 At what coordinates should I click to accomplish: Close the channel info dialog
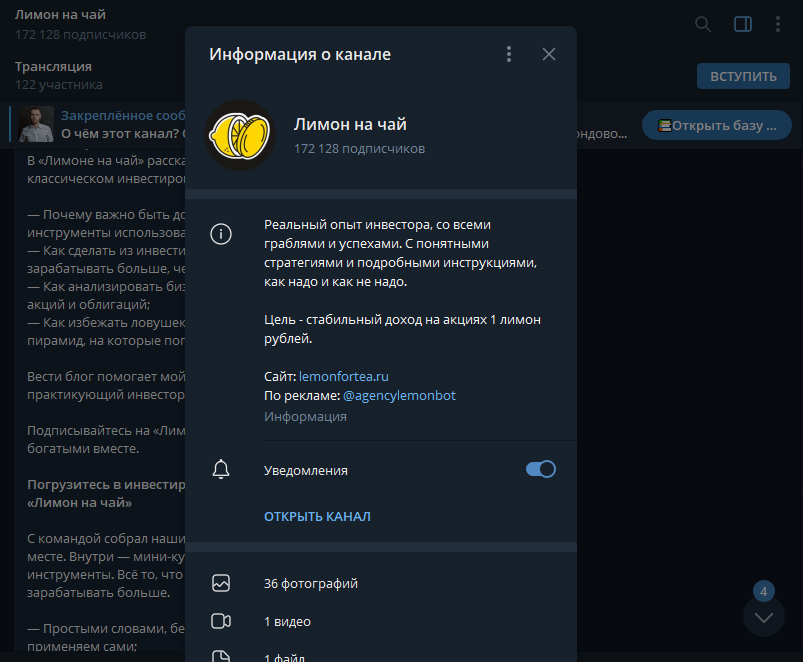click(x=549, y=54)
